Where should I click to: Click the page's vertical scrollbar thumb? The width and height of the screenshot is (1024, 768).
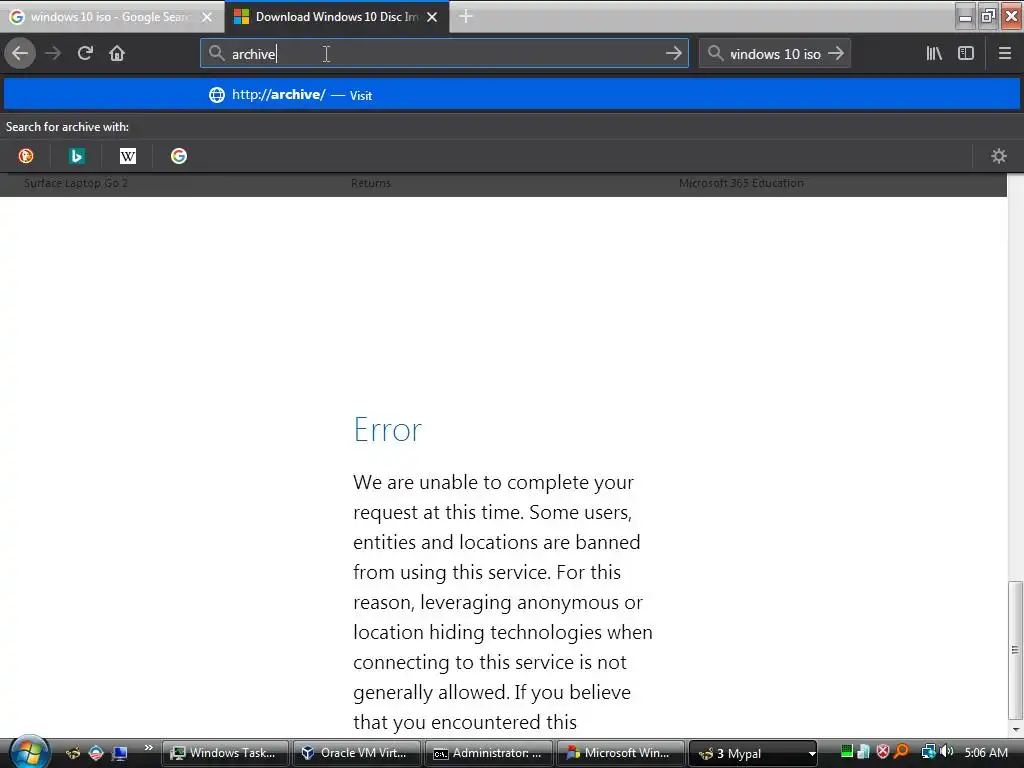coord(1015,650)
